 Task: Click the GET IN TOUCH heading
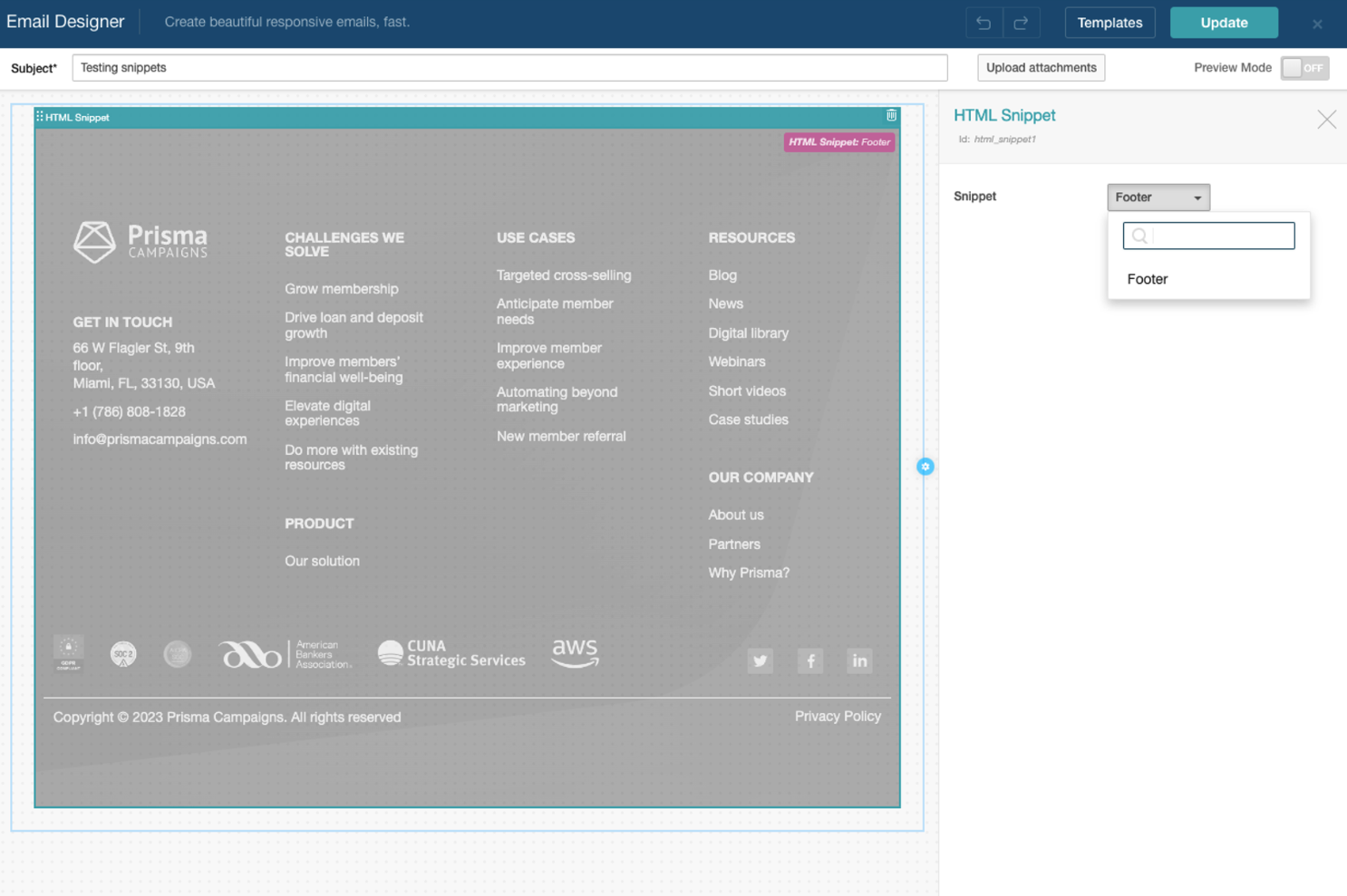(122, 323)
